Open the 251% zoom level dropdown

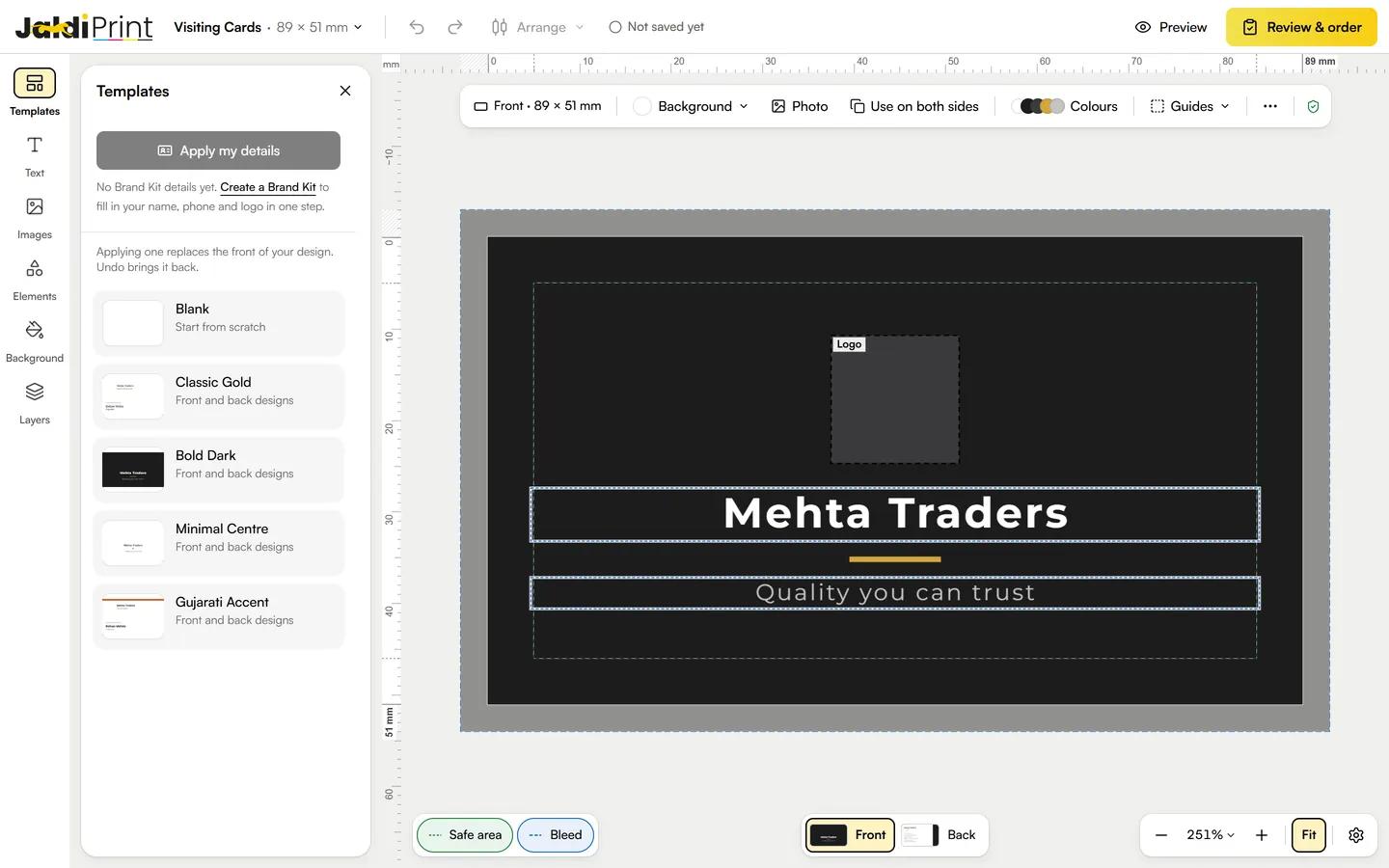click(x=1211, y=835)
